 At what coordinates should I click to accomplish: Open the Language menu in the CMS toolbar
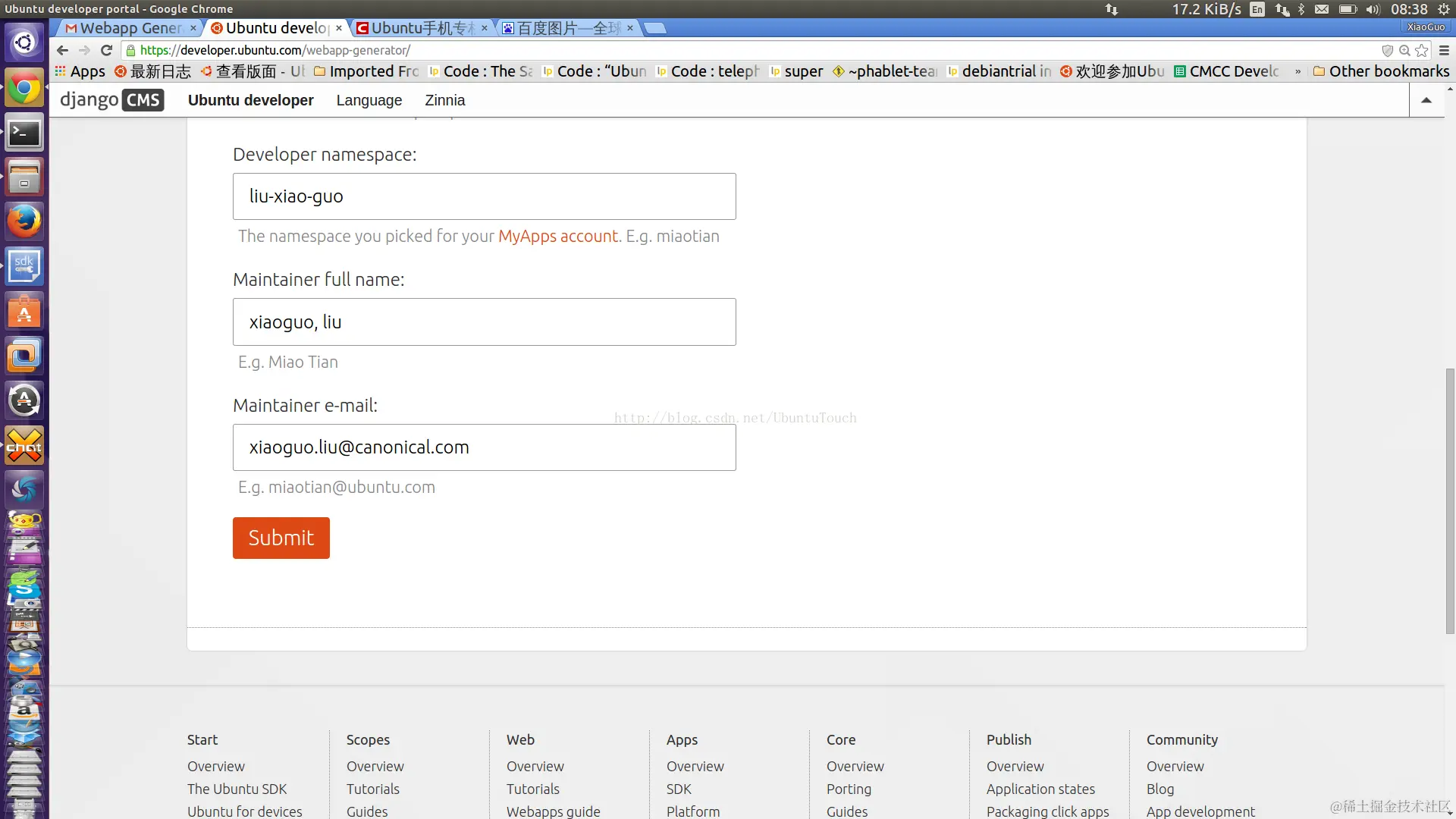(x=369, y=100)
